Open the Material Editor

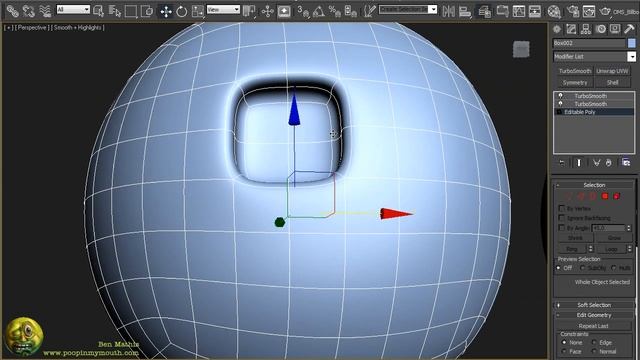point(554,11)
